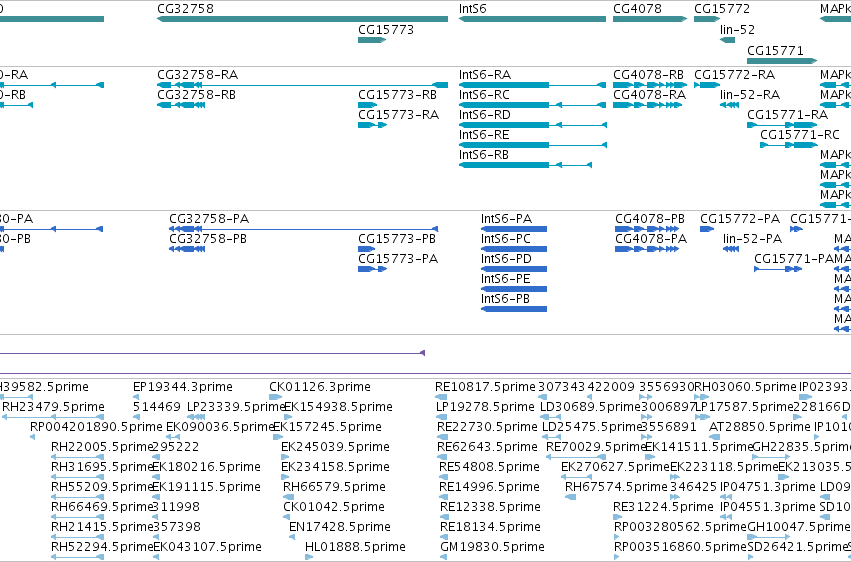Image resolution: width=851 pixels, height=562 pixels.
Task: Open EST LP19278.5prime
Action: (x=485, y=407)
